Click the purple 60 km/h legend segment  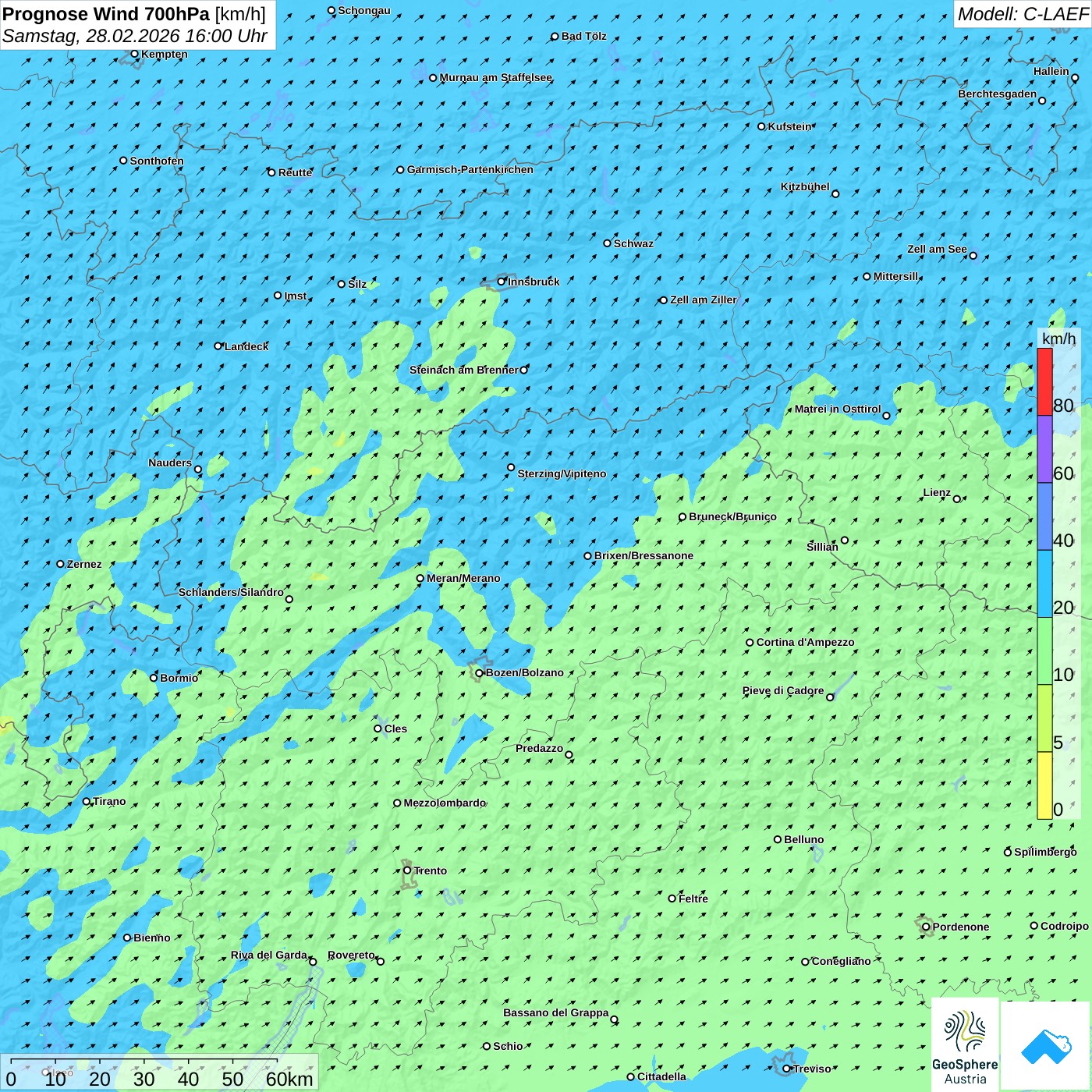tap(1044, 449)
